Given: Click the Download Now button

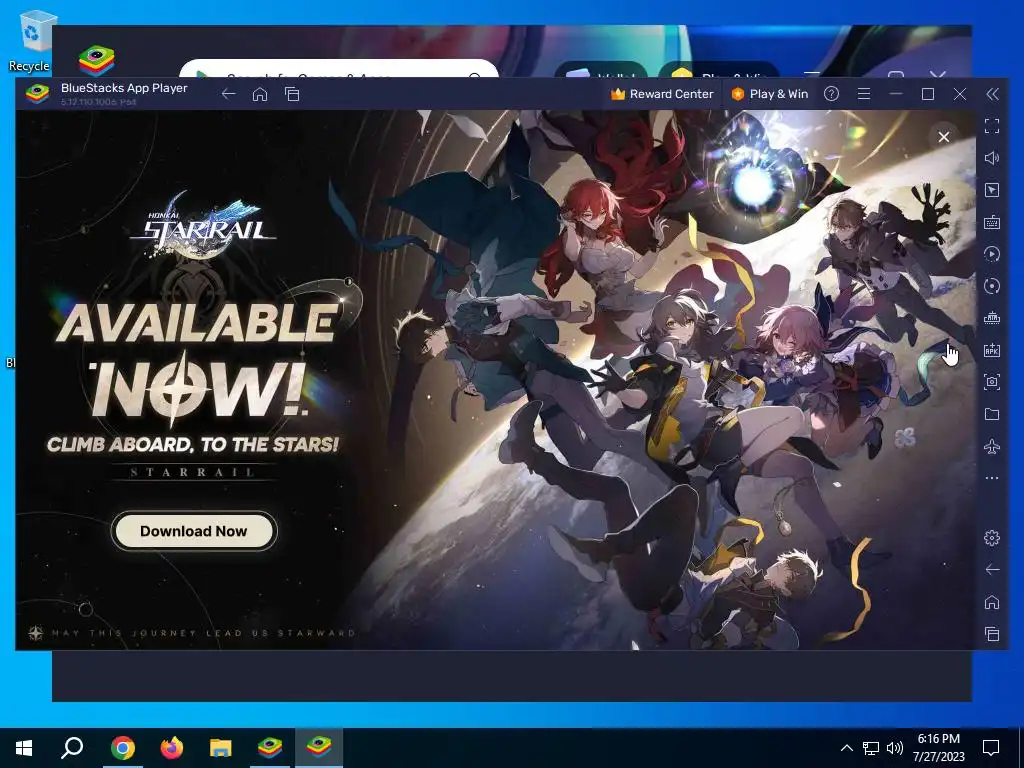Looking at the screenshot, I should pyautogui.click(x=194, y=531).
